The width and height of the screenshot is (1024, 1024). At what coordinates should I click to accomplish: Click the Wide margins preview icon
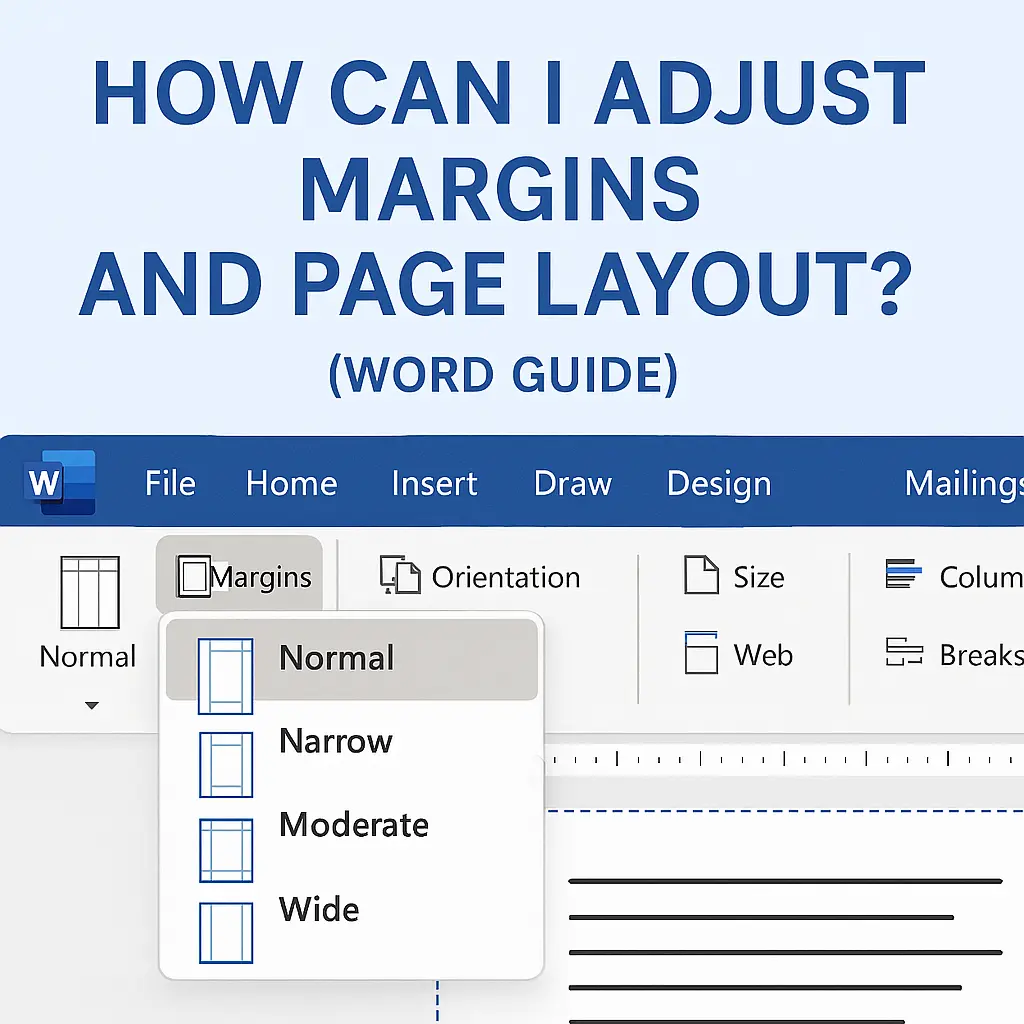pos(226,930)
